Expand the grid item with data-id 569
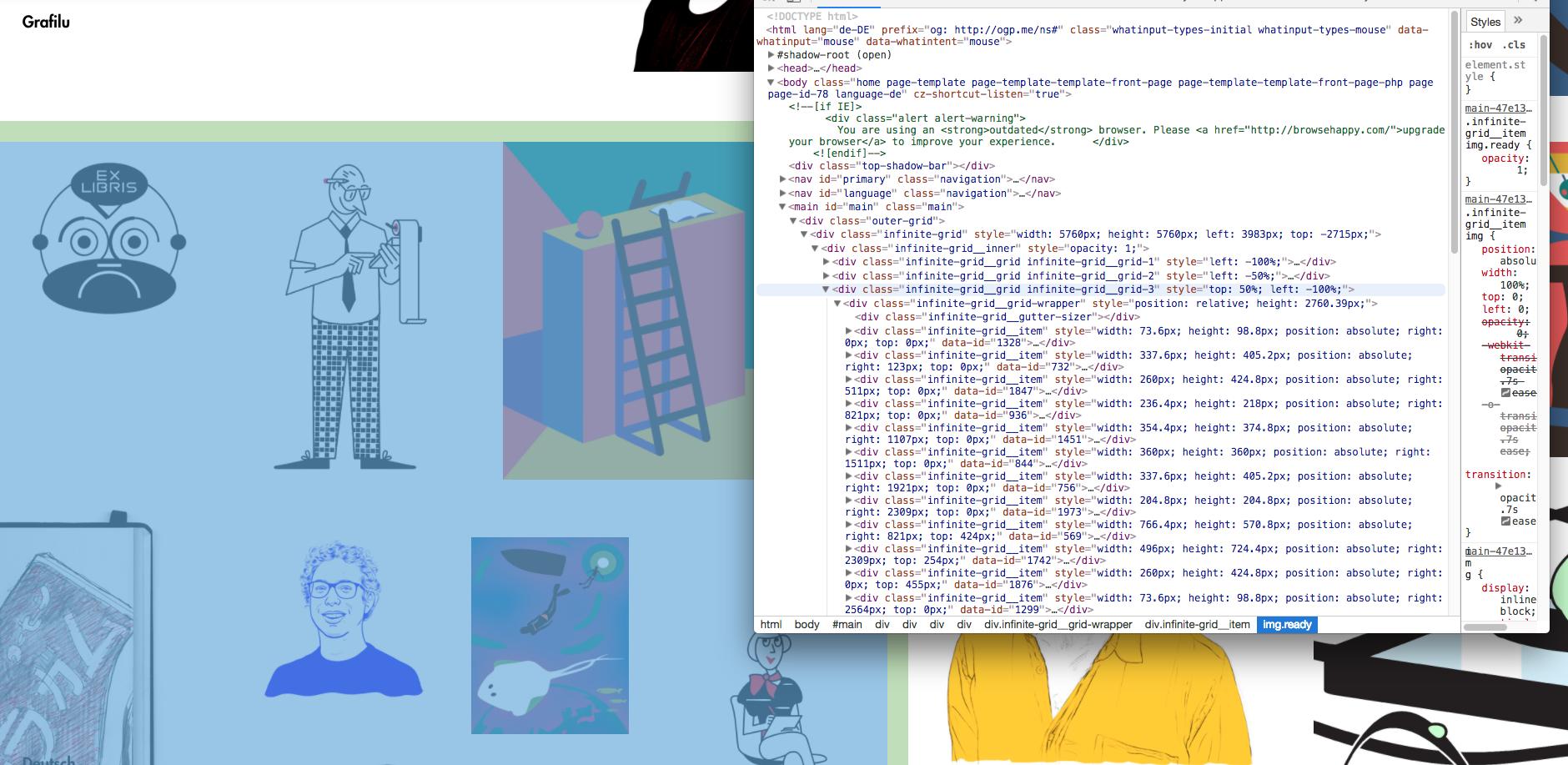The image size is (1568, 765). (849, 525)
